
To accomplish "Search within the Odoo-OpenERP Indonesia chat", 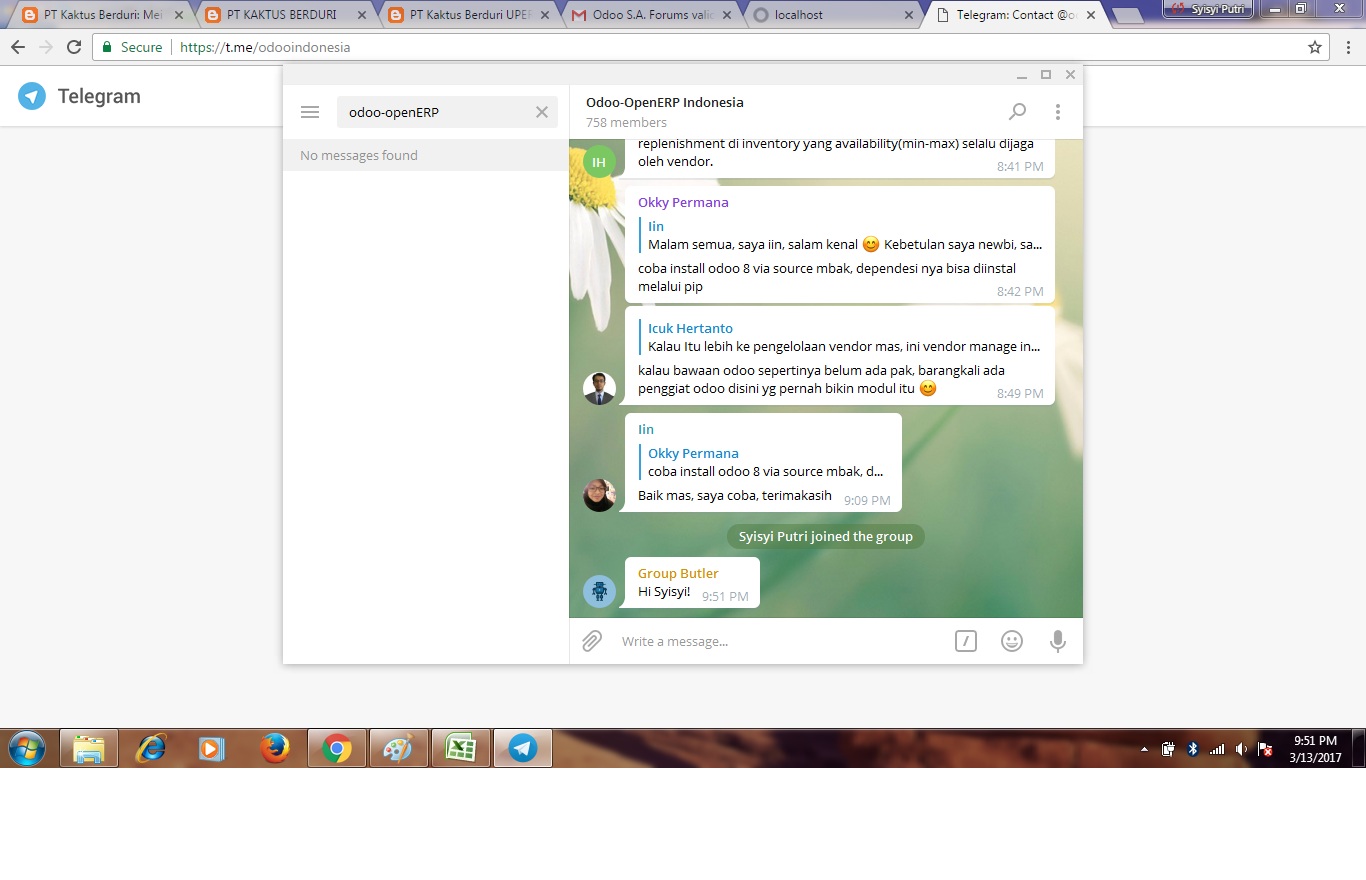I will coord(1017,111).
